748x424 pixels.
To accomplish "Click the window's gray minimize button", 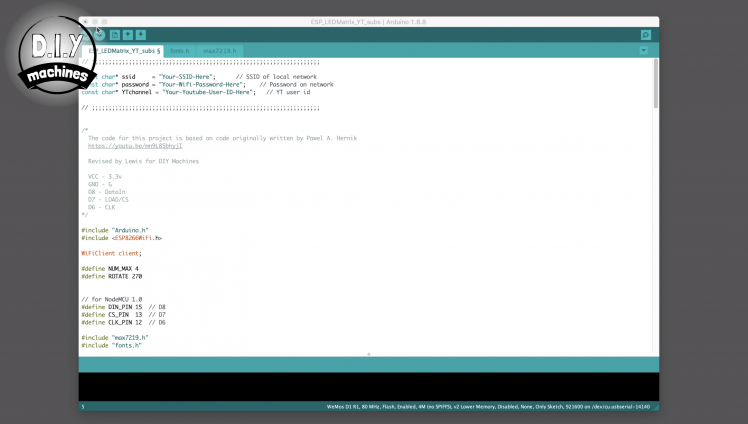I will [x=97, y=21].
